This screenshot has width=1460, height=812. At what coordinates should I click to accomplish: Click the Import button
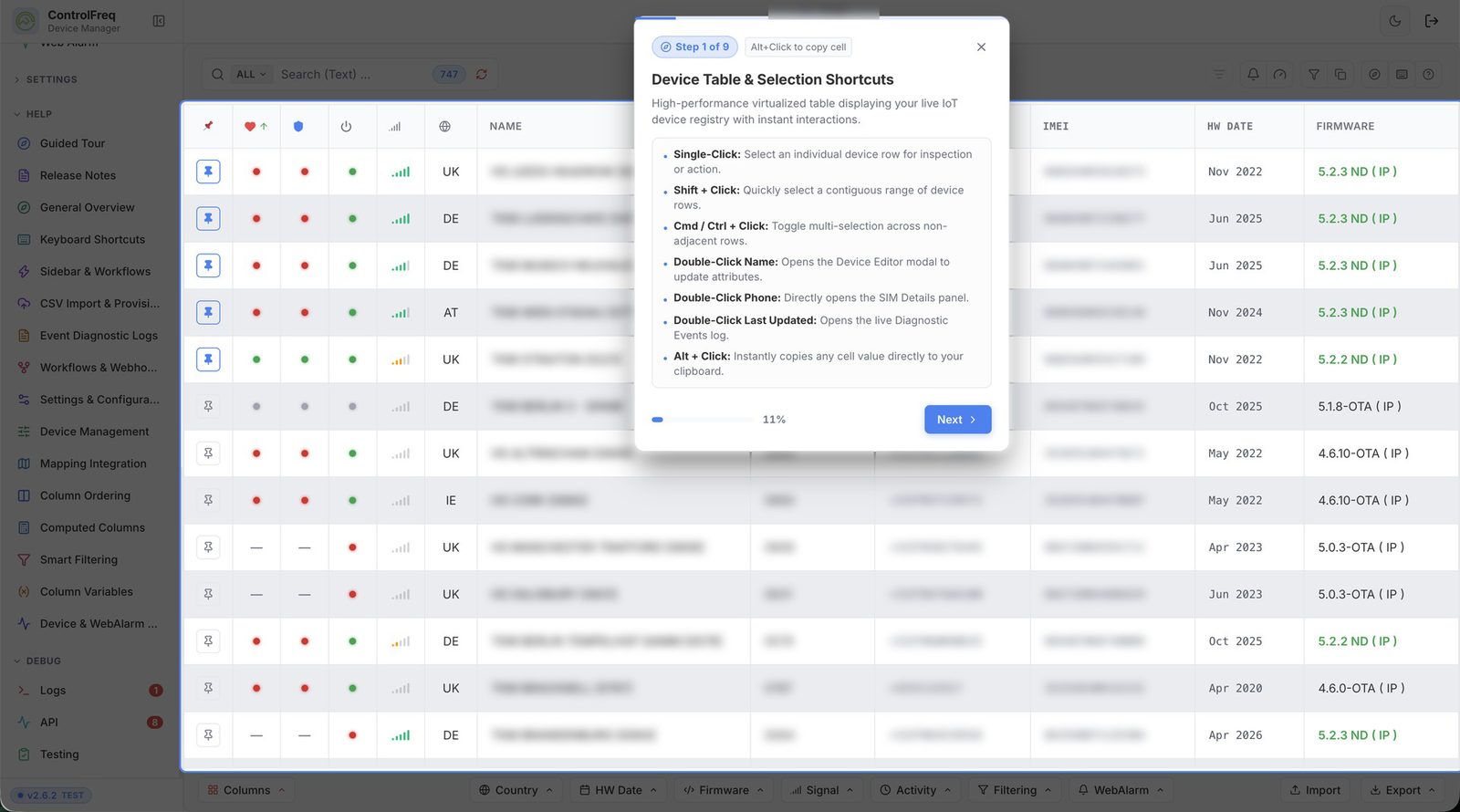pos(1315,790)
